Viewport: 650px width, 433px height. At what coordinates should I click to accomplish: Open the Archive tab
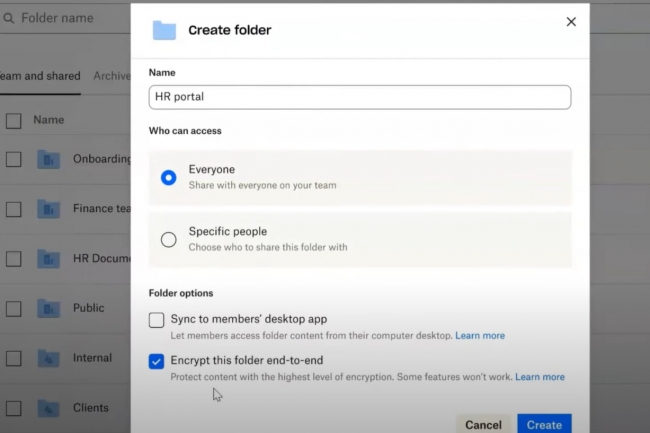pos(112,76)
